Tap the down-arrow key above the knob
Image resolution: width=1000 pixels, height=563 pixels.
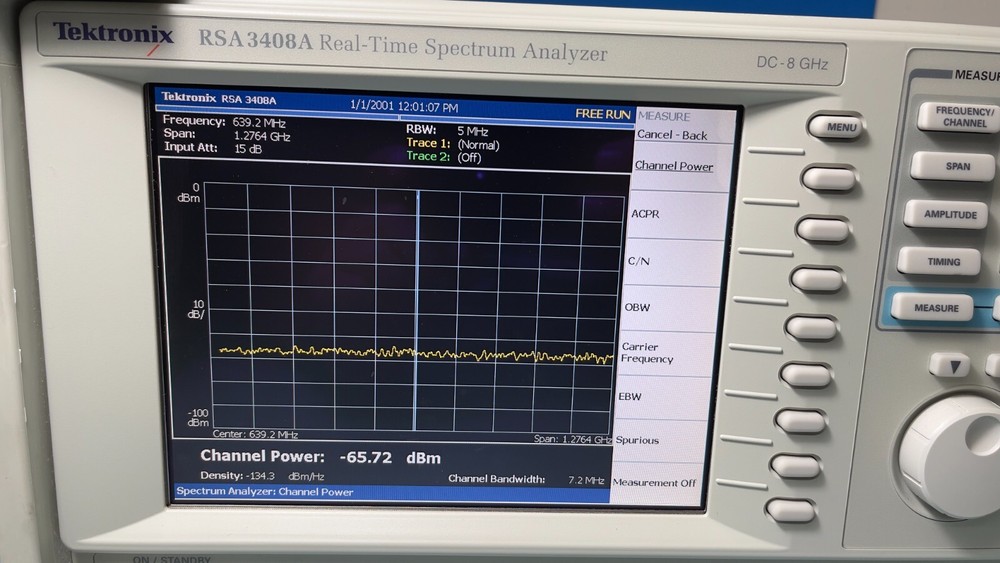click(x=951, y=367)
